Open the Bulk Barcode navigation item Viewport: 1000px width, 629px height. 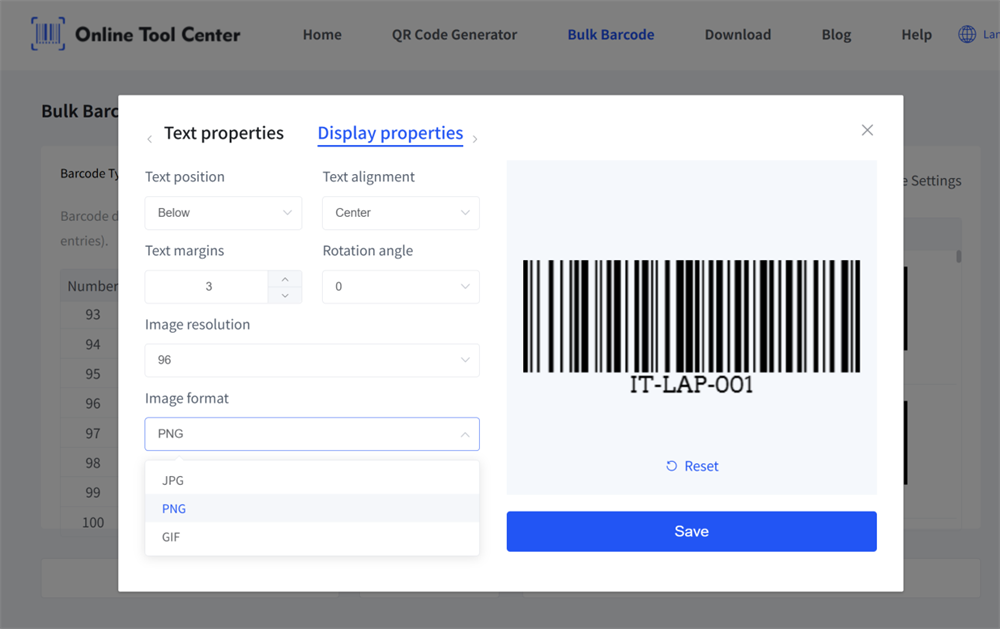pos(610,33)
